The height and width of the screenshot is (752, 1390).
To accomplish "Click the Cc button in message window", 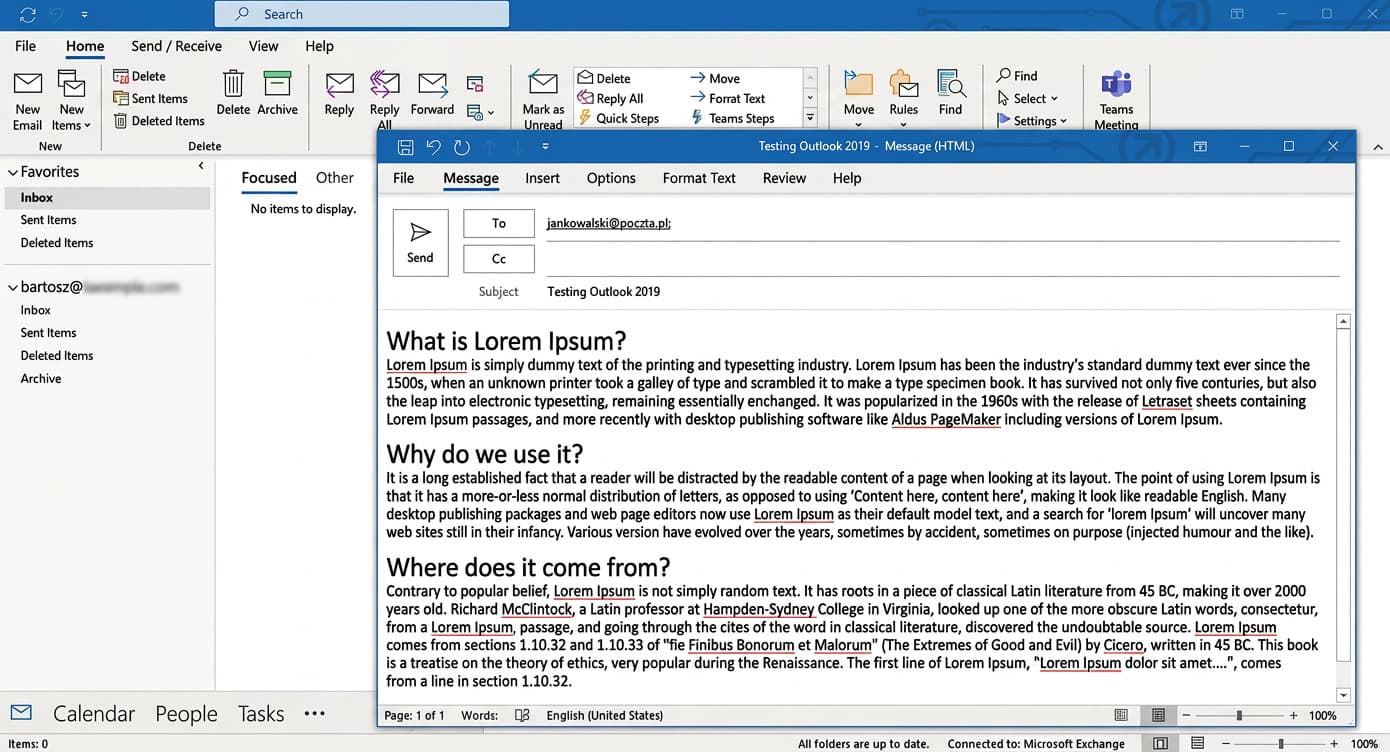I will [x=499, y=259].
